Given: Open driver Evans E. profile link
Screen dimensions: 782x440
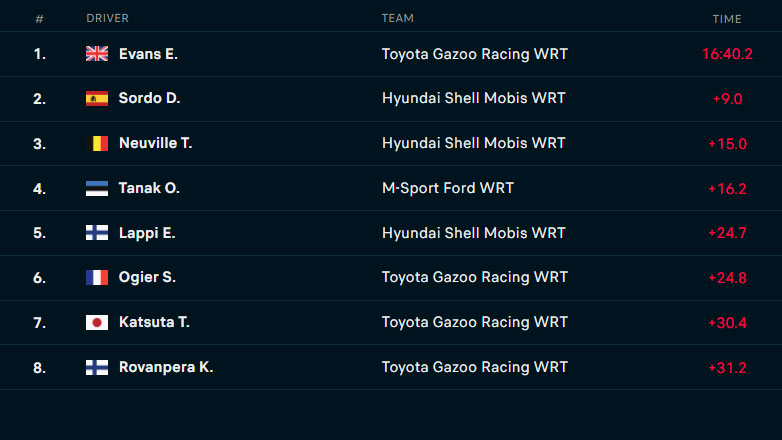Looking at the screenshot, I should tap(148, 54).
